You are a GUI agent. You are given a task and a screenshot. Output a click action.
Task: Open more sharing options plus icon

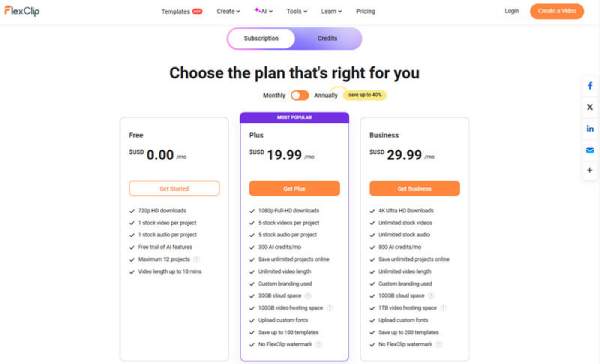tap(590, 170)
